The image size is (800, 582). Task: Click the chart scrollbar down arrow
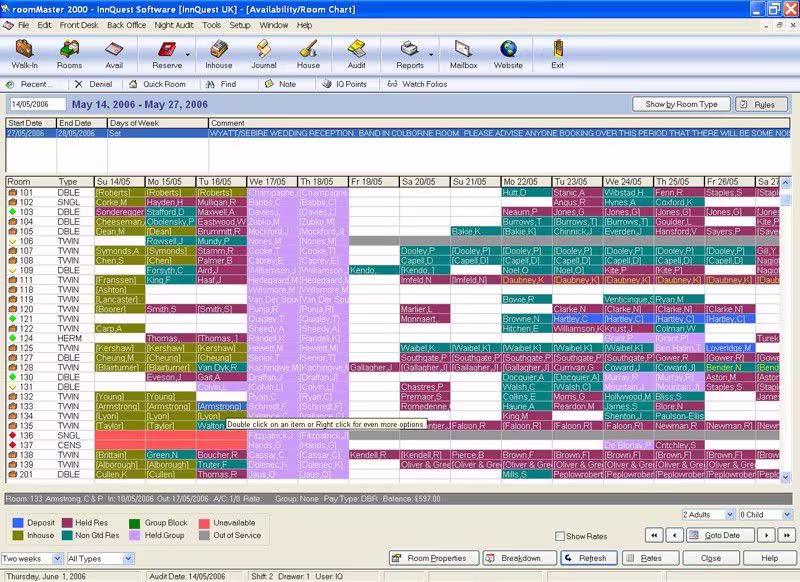pyautogui.click(x=786, y=477)
